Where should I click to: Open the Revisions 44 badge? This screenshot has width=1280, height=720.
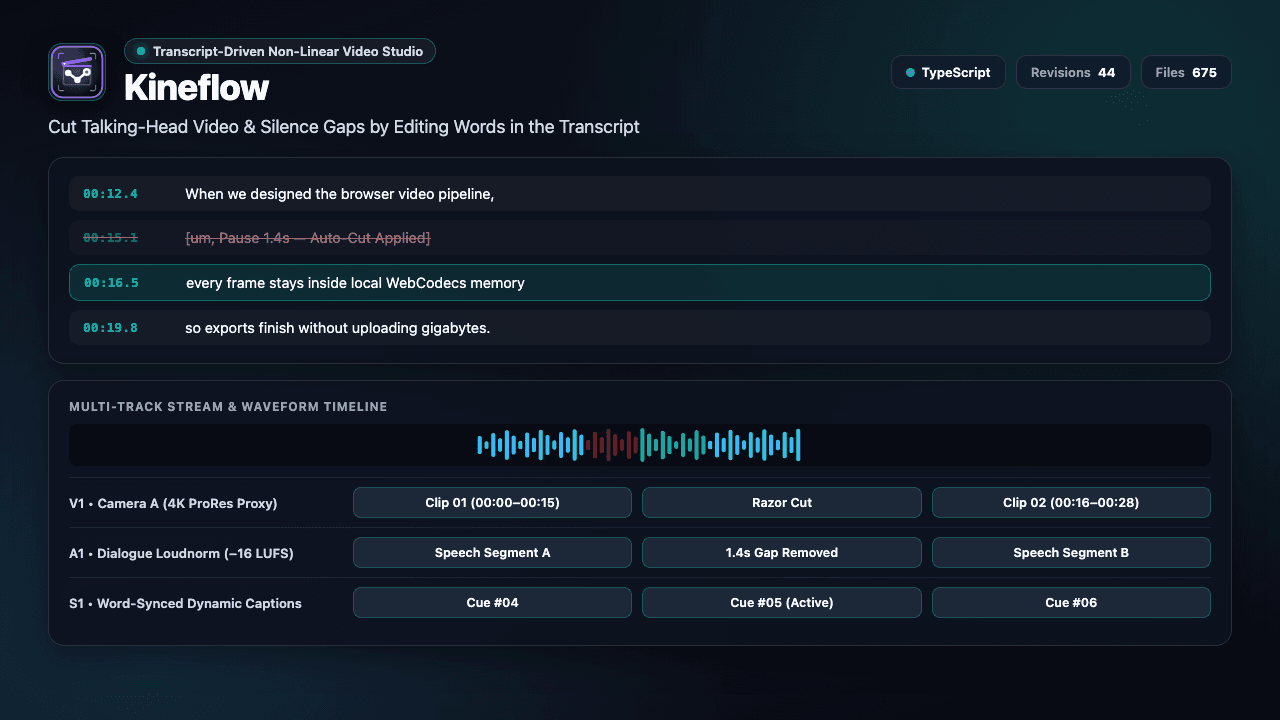(x=1073, y=73)
